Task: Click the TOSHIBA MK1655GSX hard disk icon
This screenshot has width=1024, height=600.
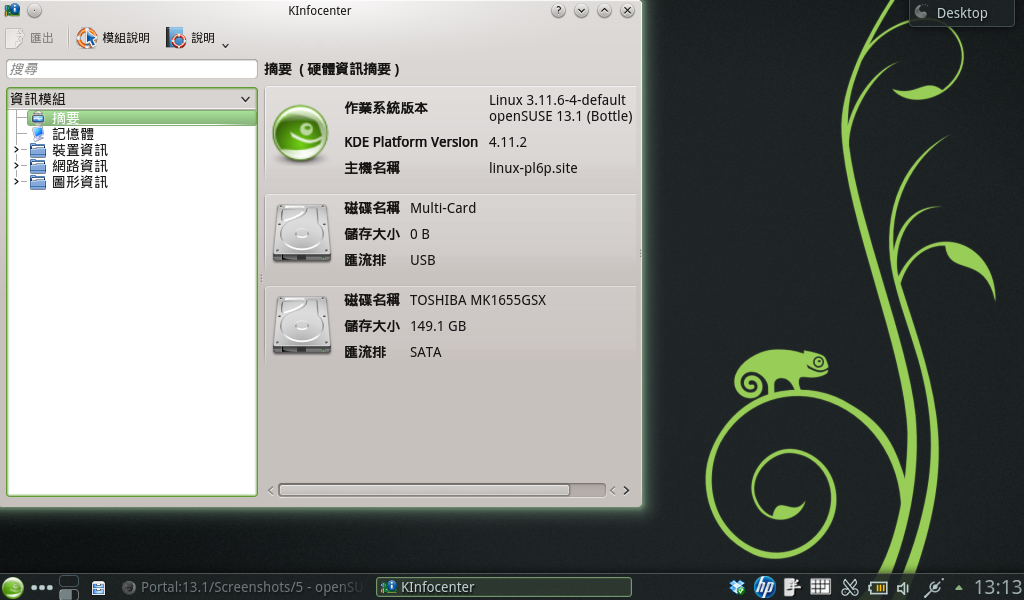Action: click(x=302, y=325)
